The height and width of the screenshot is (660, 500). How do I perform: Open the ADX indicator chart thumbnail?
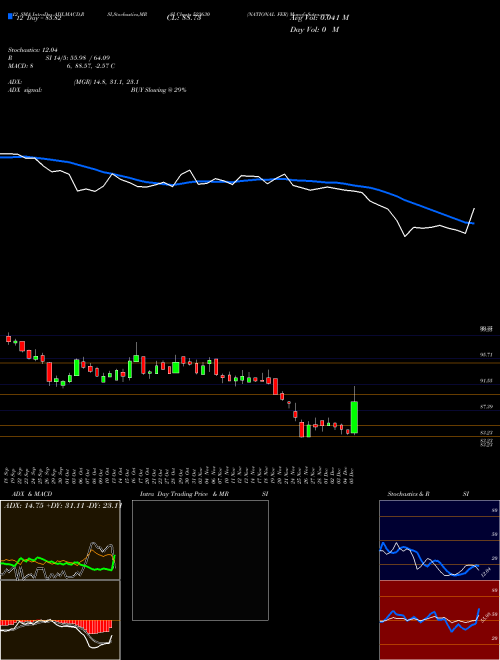point(60,540)
